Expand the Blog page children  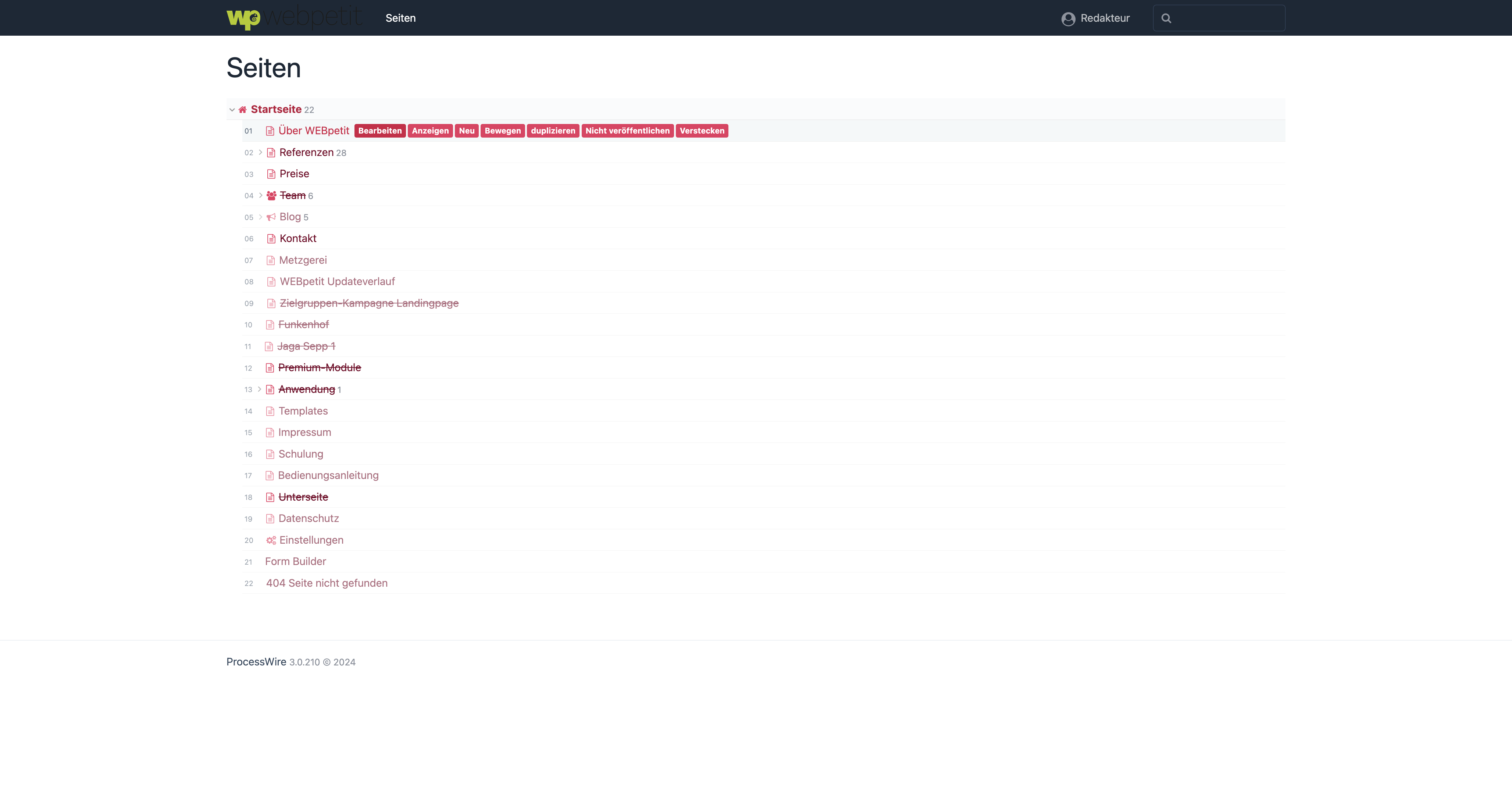point(261,217)
